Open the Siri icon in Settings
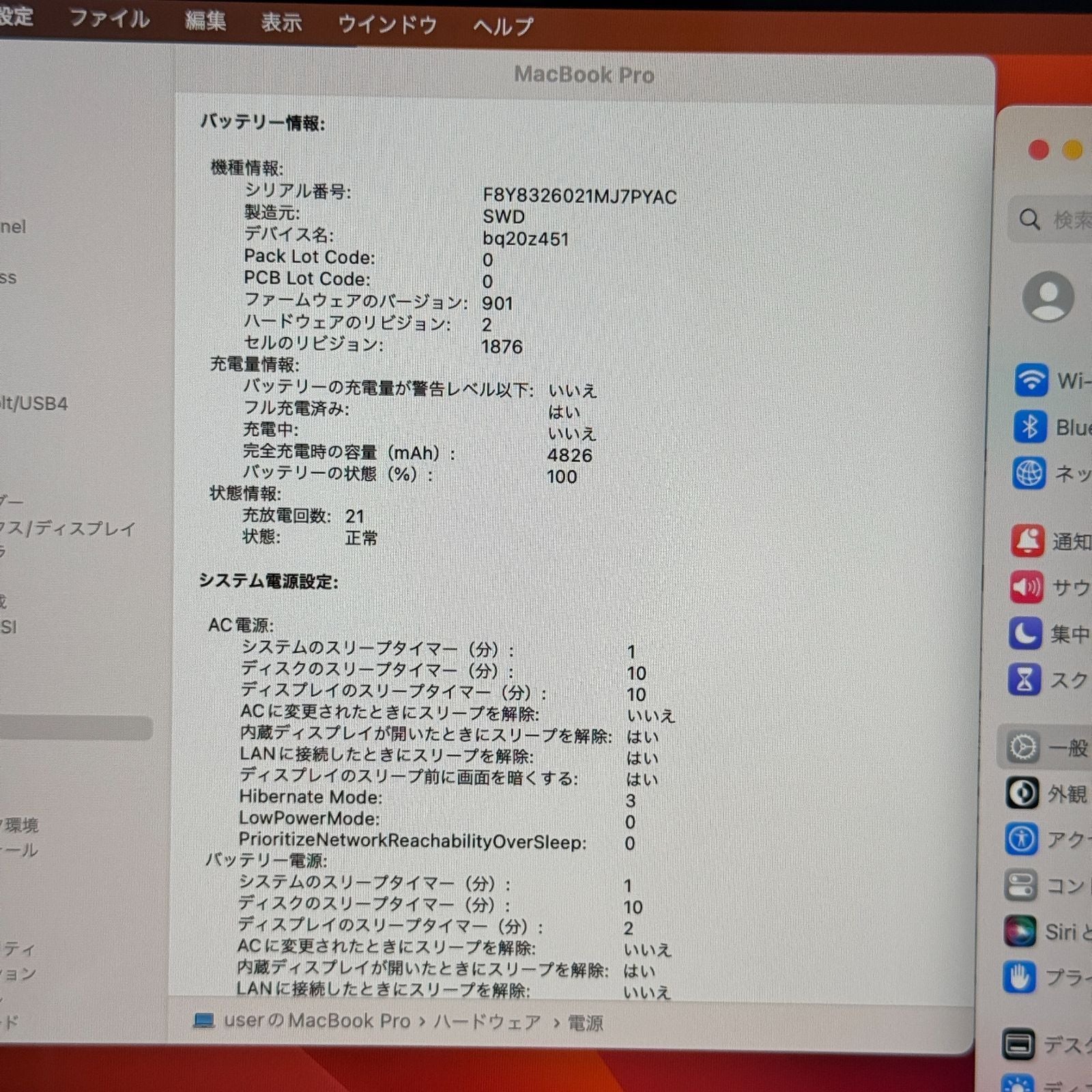1092x1092 pixels. coord(1020,931)
